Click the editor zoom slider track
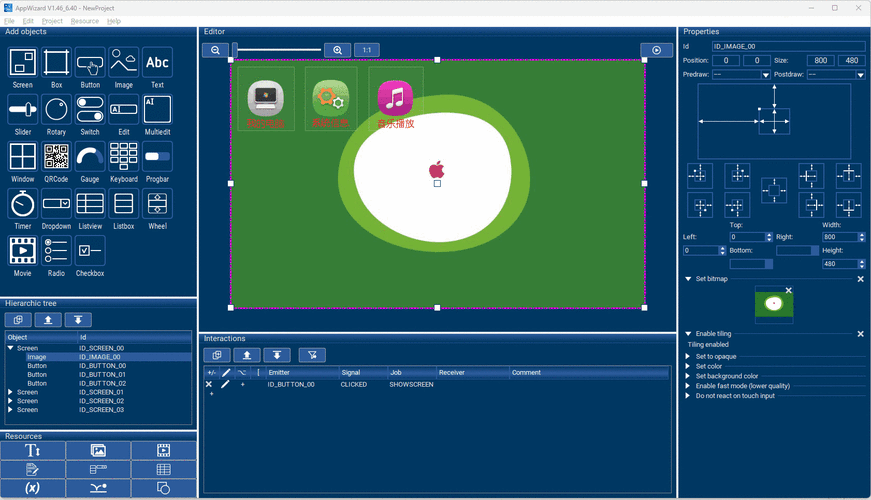 tap(278, 50)
